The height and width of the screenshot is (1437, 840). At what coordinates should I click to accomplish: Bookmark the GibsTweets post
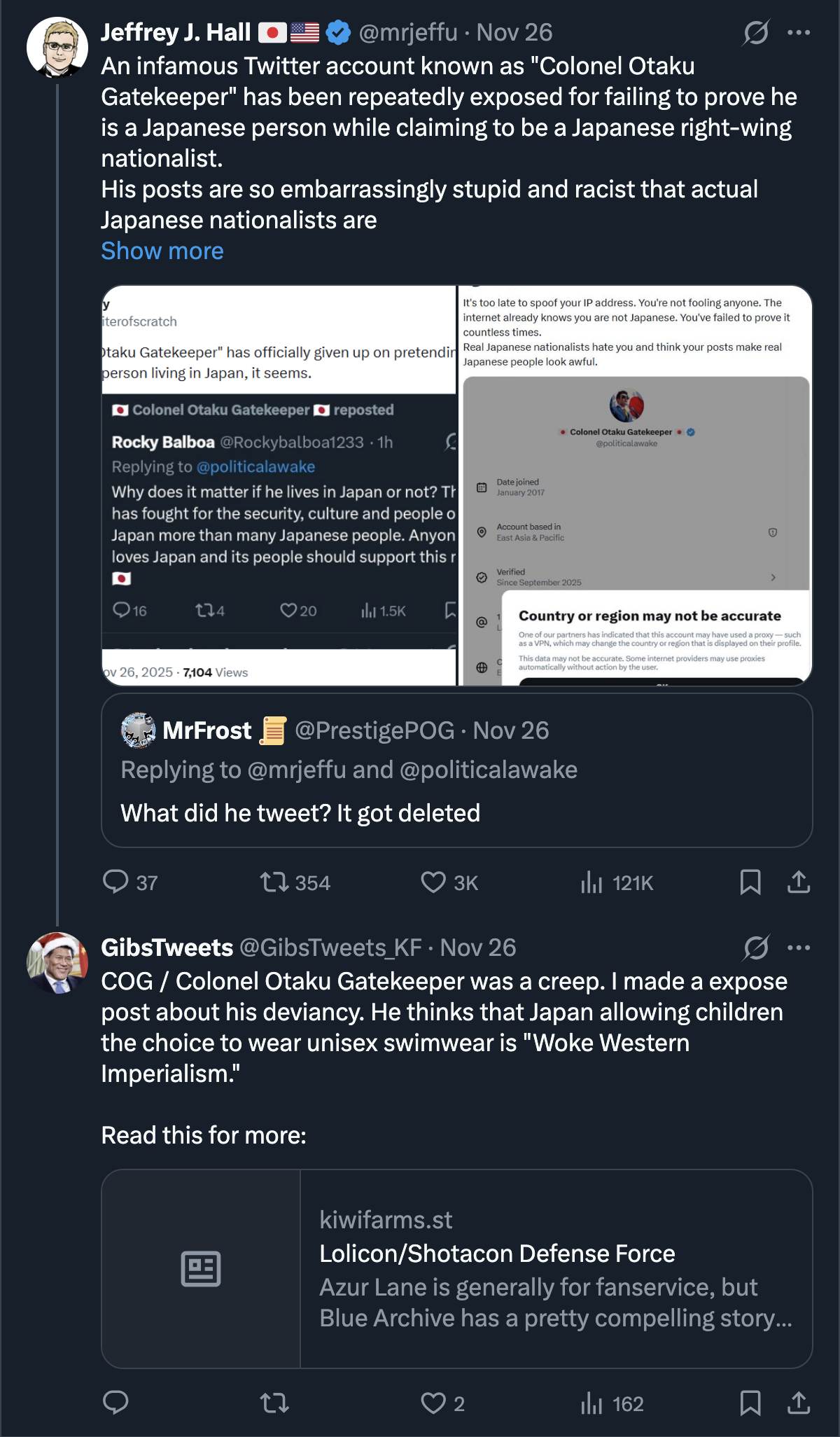click(750, 1403)
